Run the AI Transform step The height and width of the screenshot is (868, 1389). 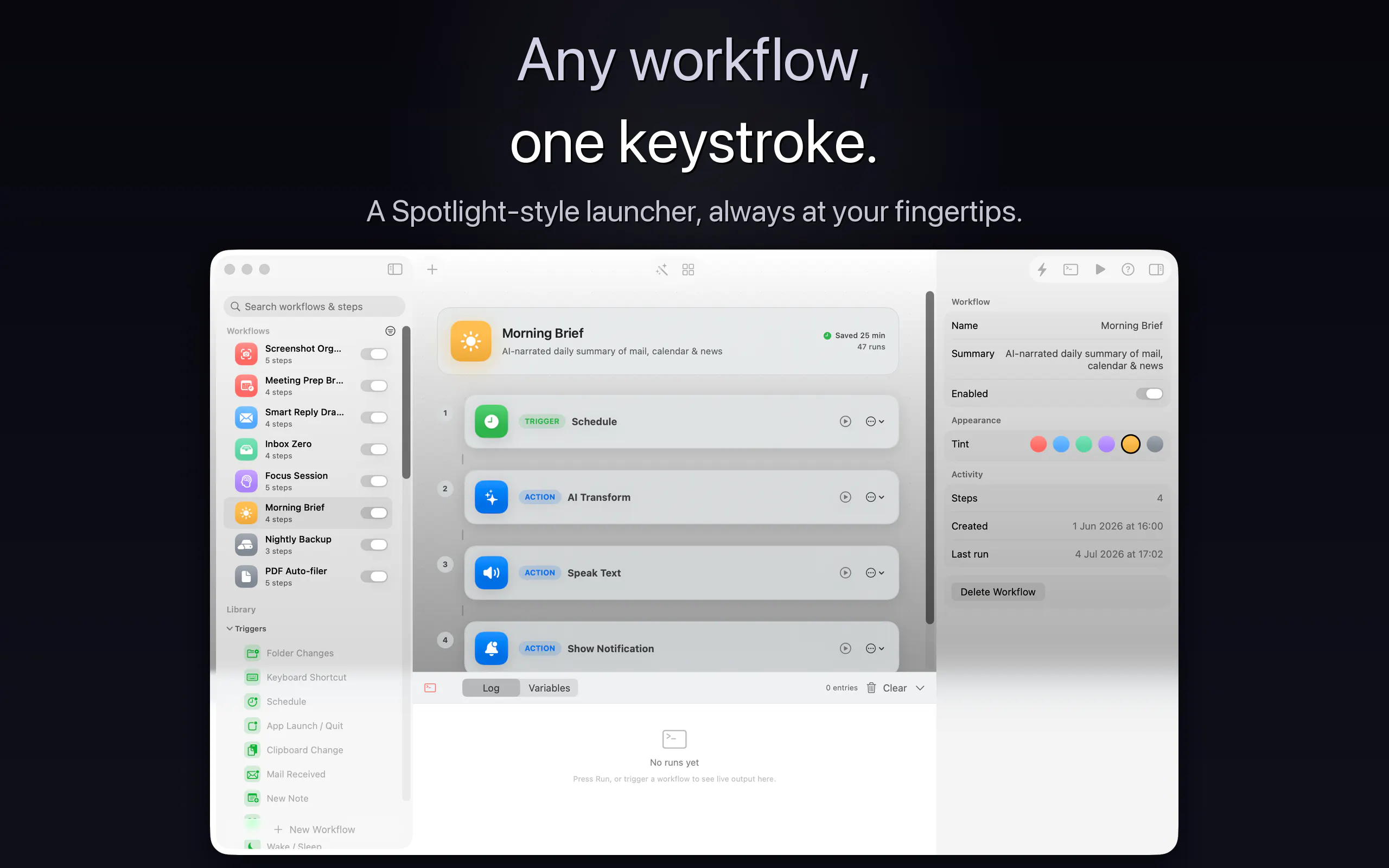coord(845,497)
